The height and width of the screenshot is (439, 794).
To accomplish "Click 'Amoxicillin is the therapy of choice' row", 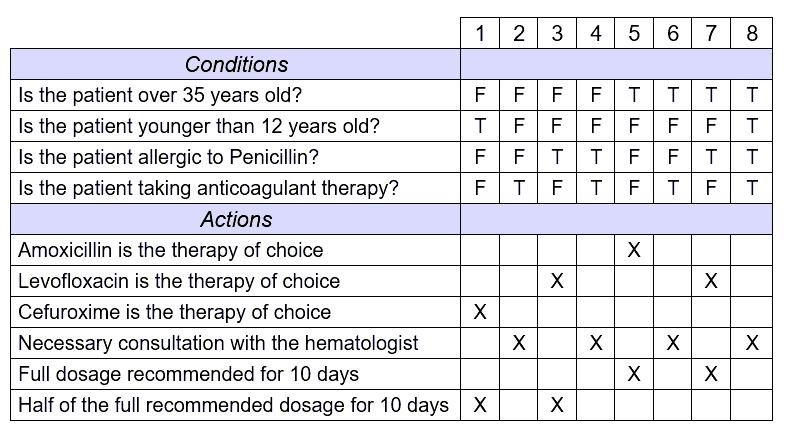I will (x=391, y=250).
